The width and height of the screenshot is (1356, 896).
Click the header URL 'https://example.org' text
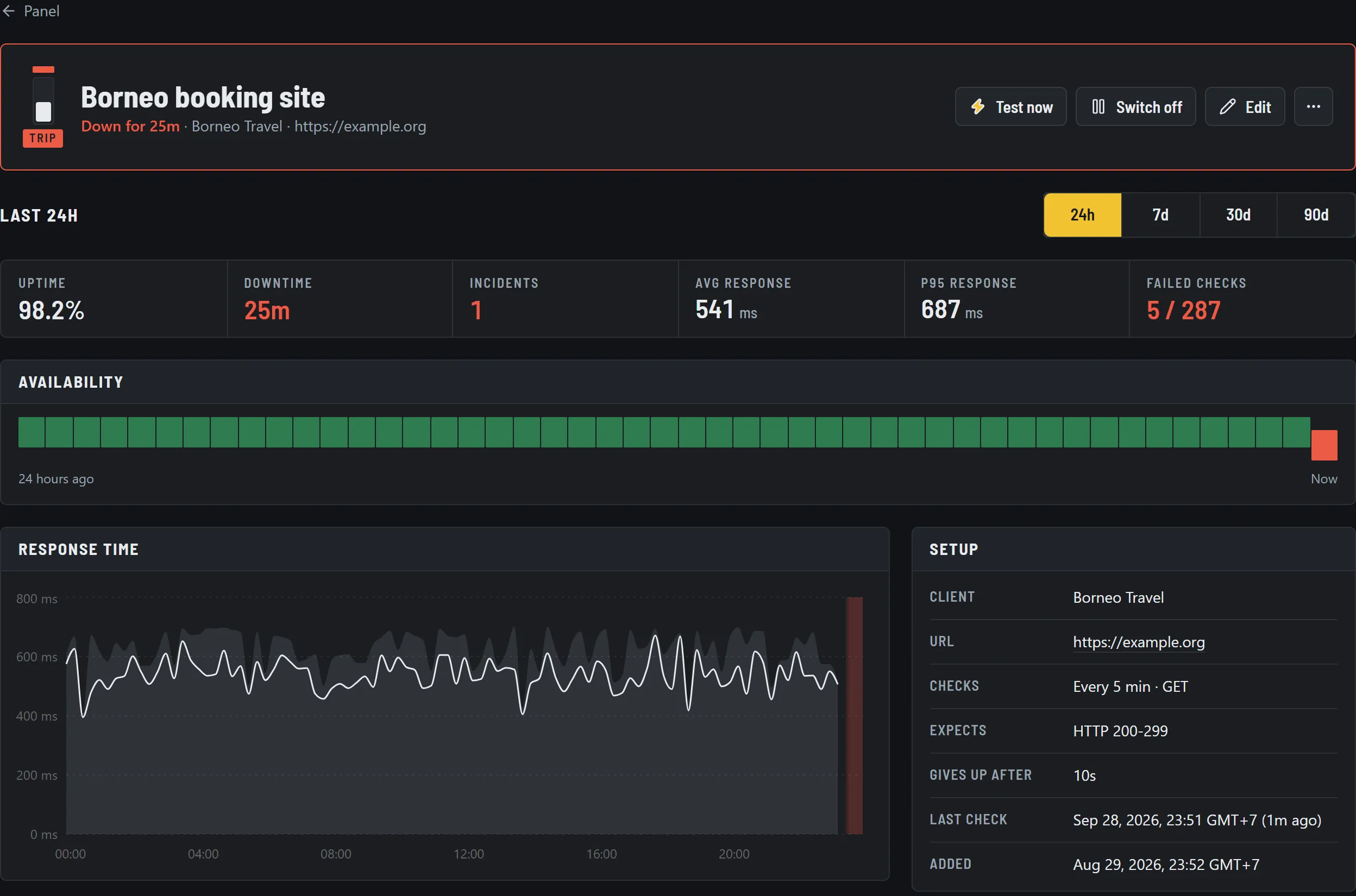tap(360, 126)
